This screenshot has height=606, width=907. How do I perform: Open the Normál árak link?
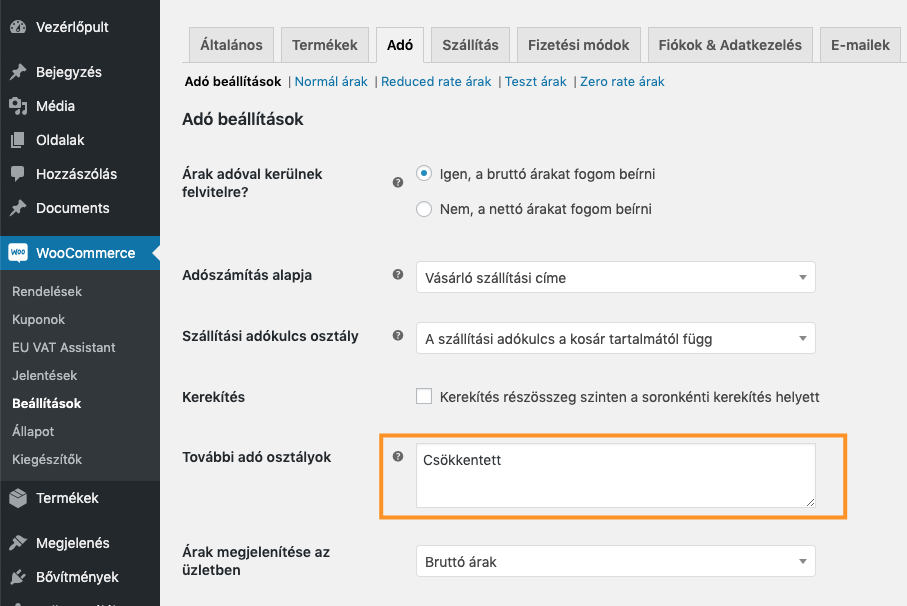pyautogui.click(x=332, y=82)
